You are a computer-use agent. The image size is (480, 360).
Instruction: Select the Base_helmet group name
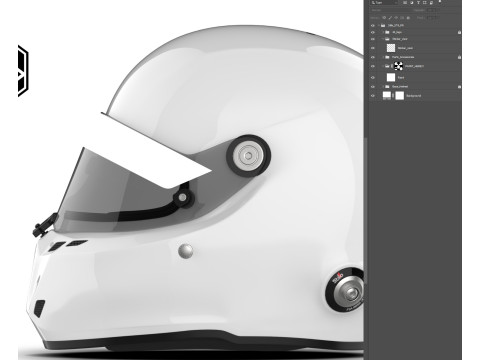click(x=400, y=87)
